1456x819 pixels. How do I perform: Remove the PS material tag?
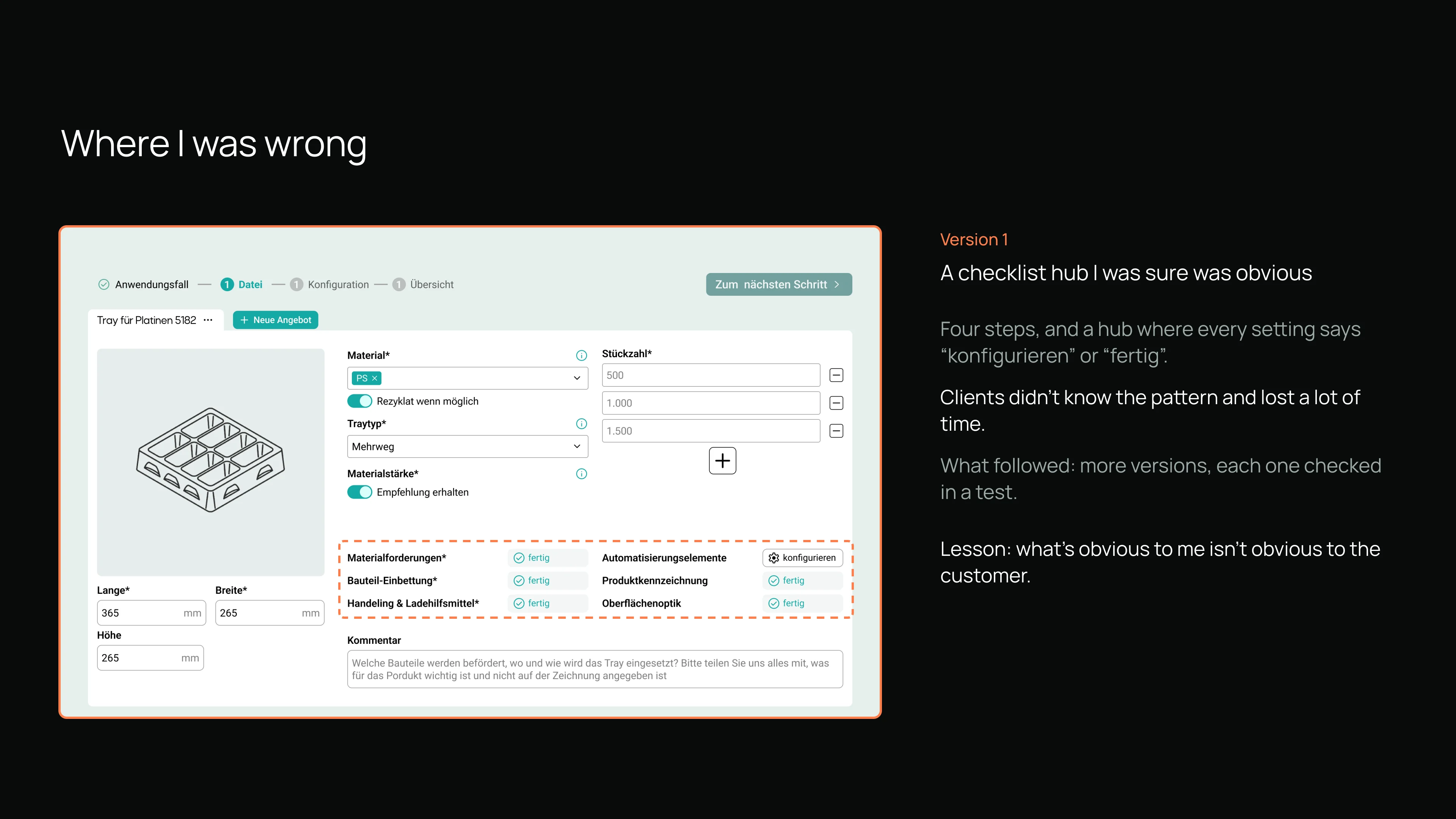tap(374, 378)
